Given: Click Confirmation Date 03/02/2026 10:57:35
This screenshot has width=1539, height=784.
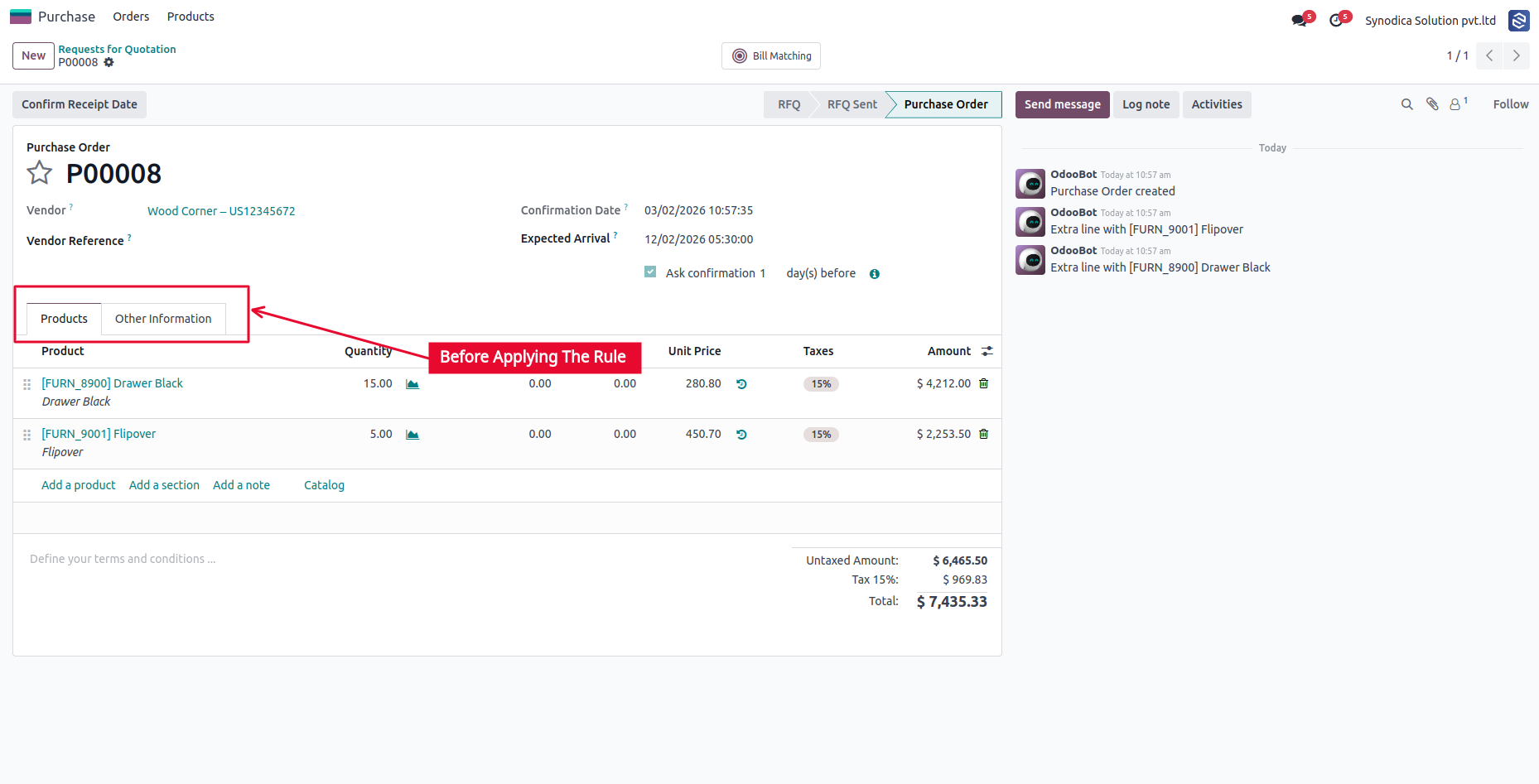Looking at the screenshot, I should click(x=698, y=210).
